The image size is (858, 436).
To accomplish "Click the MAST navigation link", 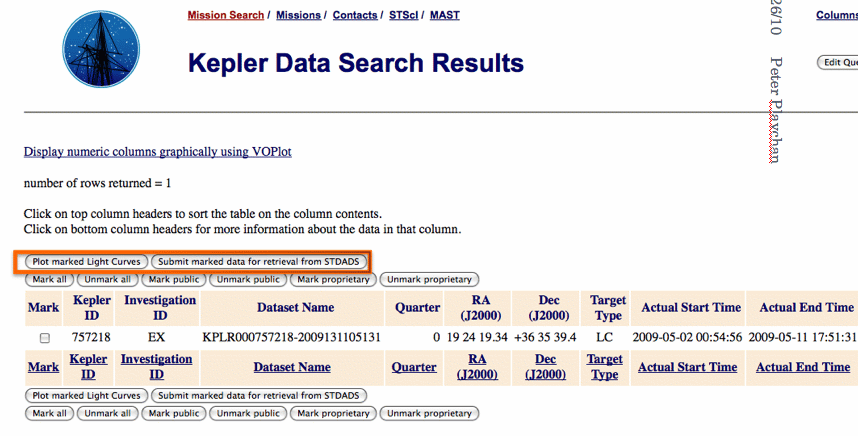I will coord(445,15).
